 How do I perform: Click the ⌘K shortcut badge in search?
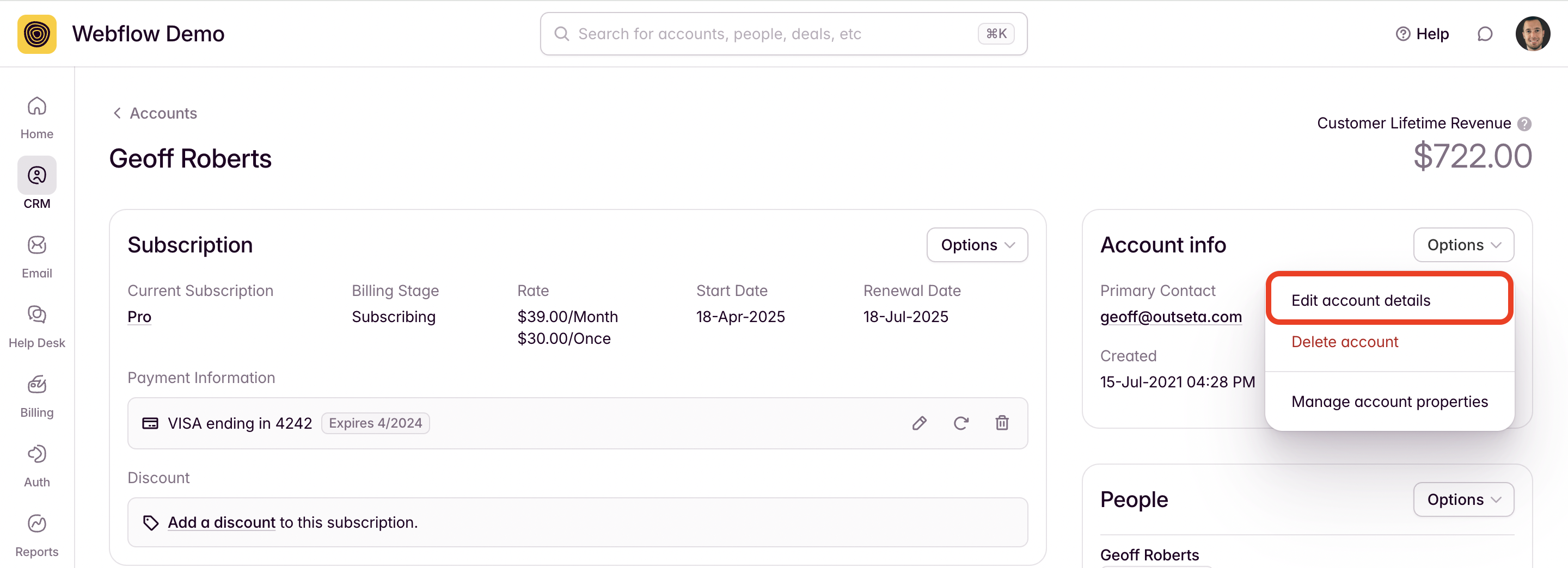click(x=996, y=34)
